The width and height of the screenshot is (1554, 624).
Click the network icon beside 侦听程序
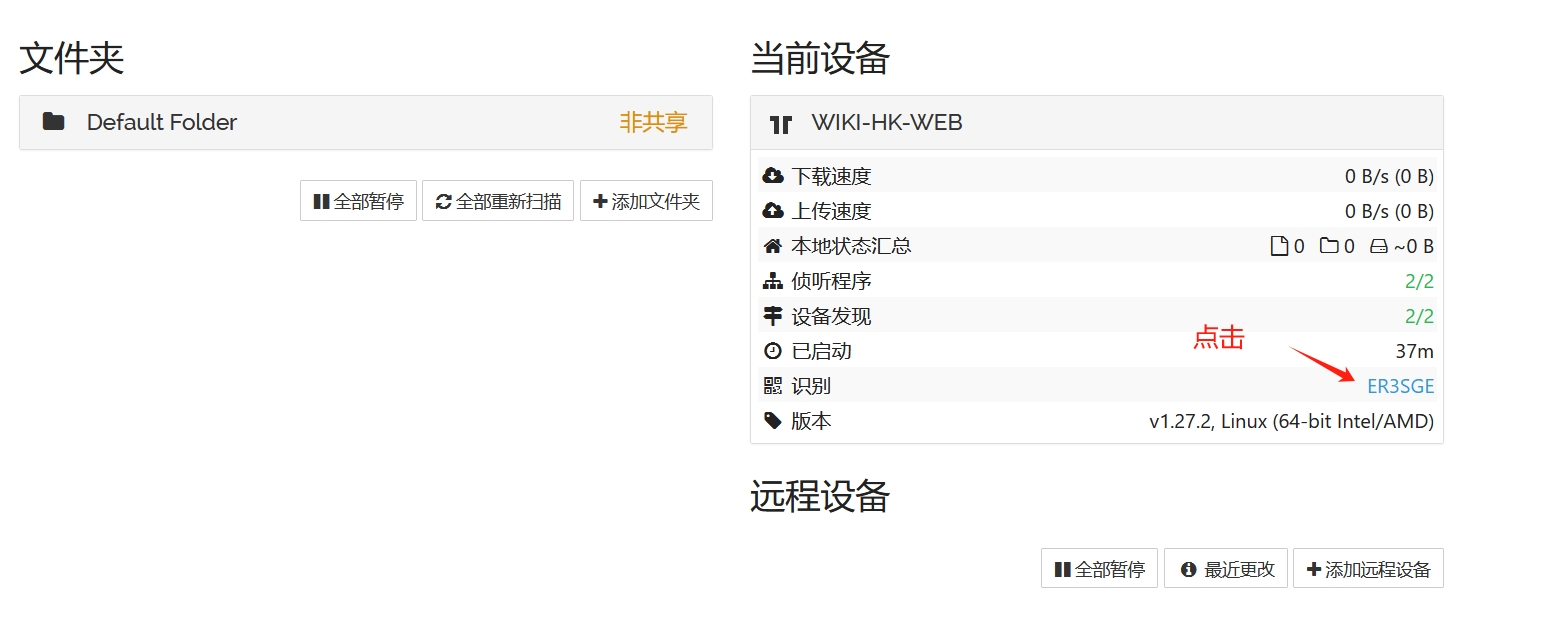[773, 280]
